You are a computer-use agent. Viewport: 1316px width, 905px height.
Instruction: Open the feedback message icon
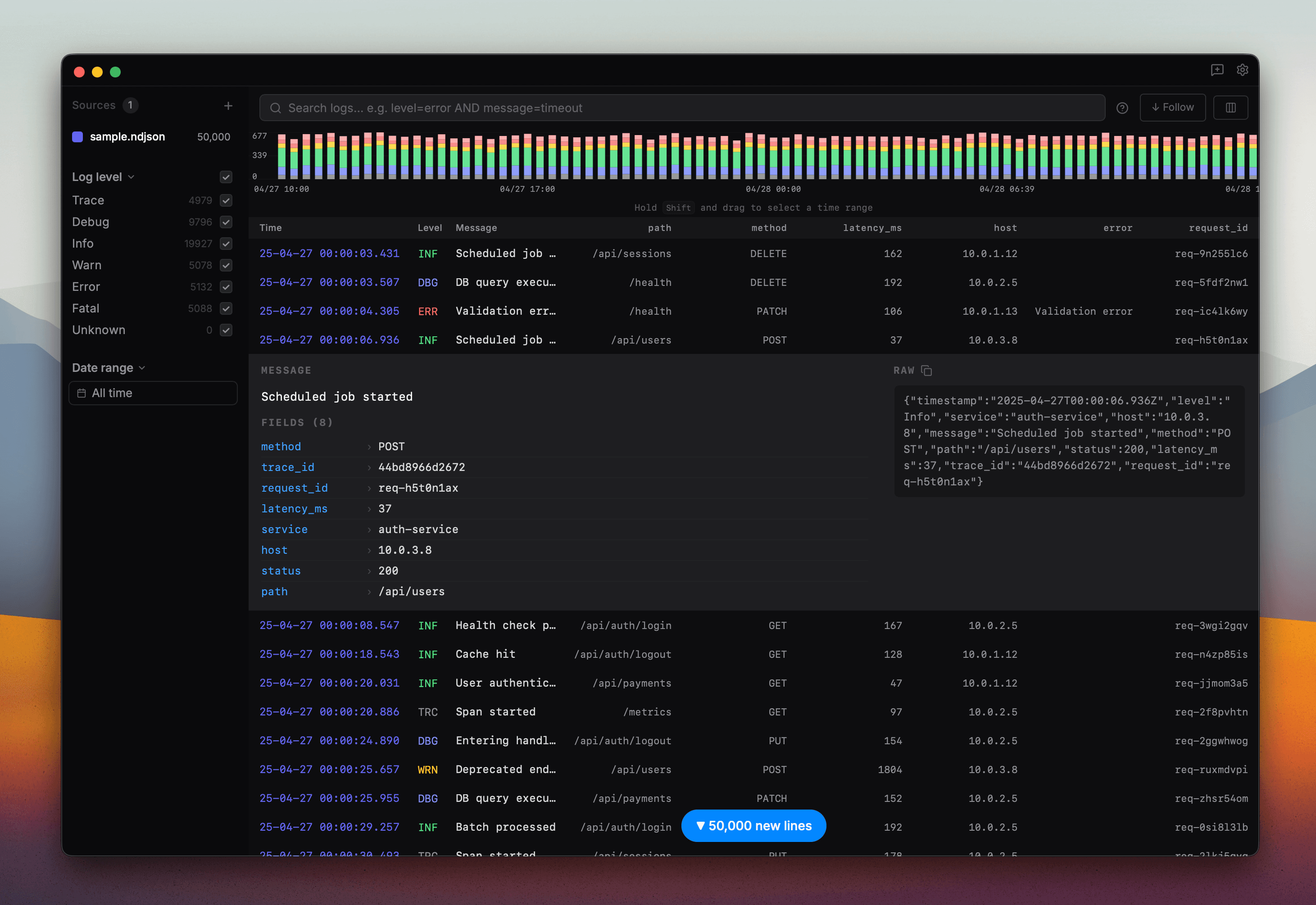click(1217, 70)
